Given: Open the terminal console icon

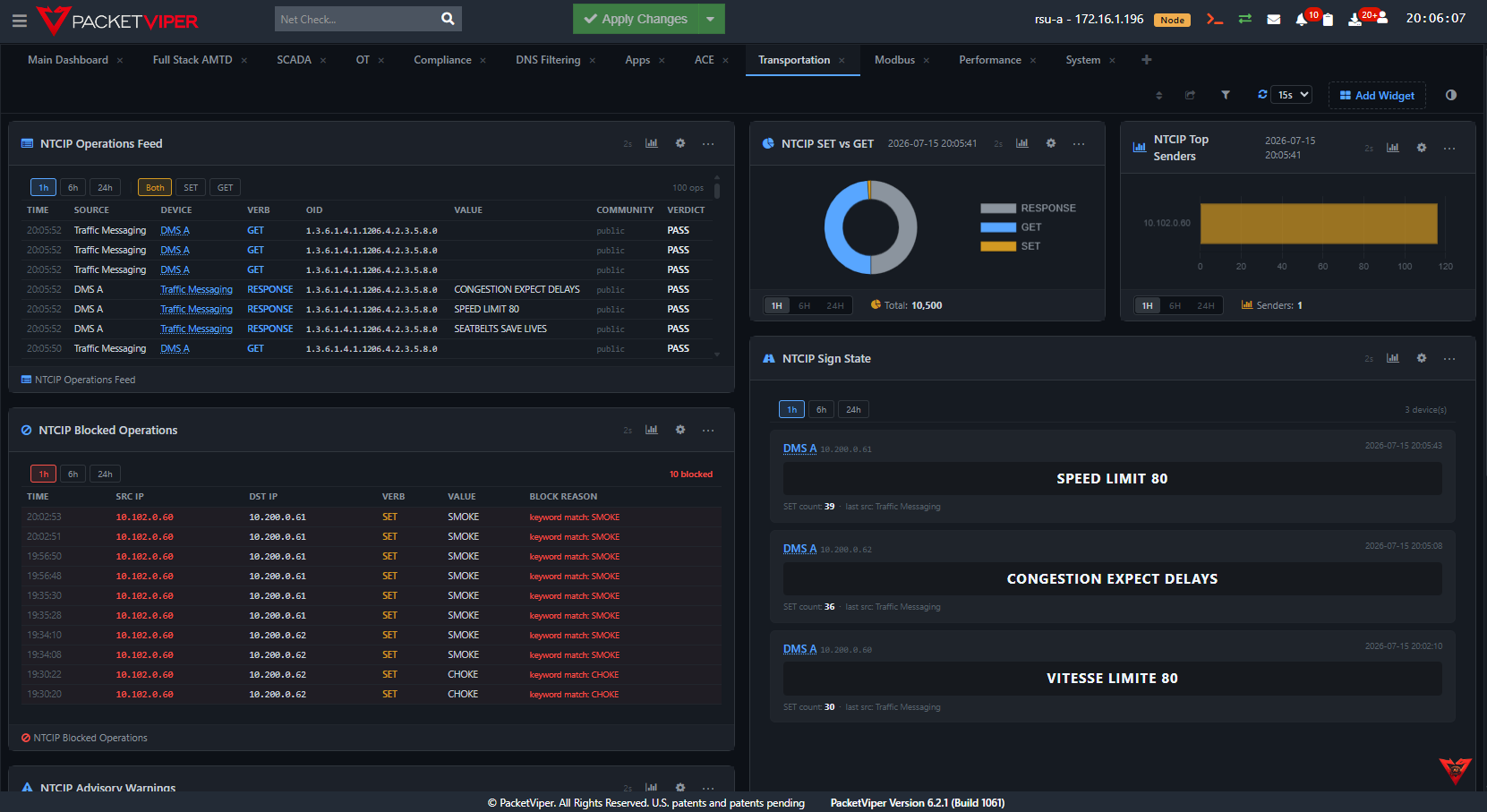Looking at the screenshot, I should tap(1214, 19).
